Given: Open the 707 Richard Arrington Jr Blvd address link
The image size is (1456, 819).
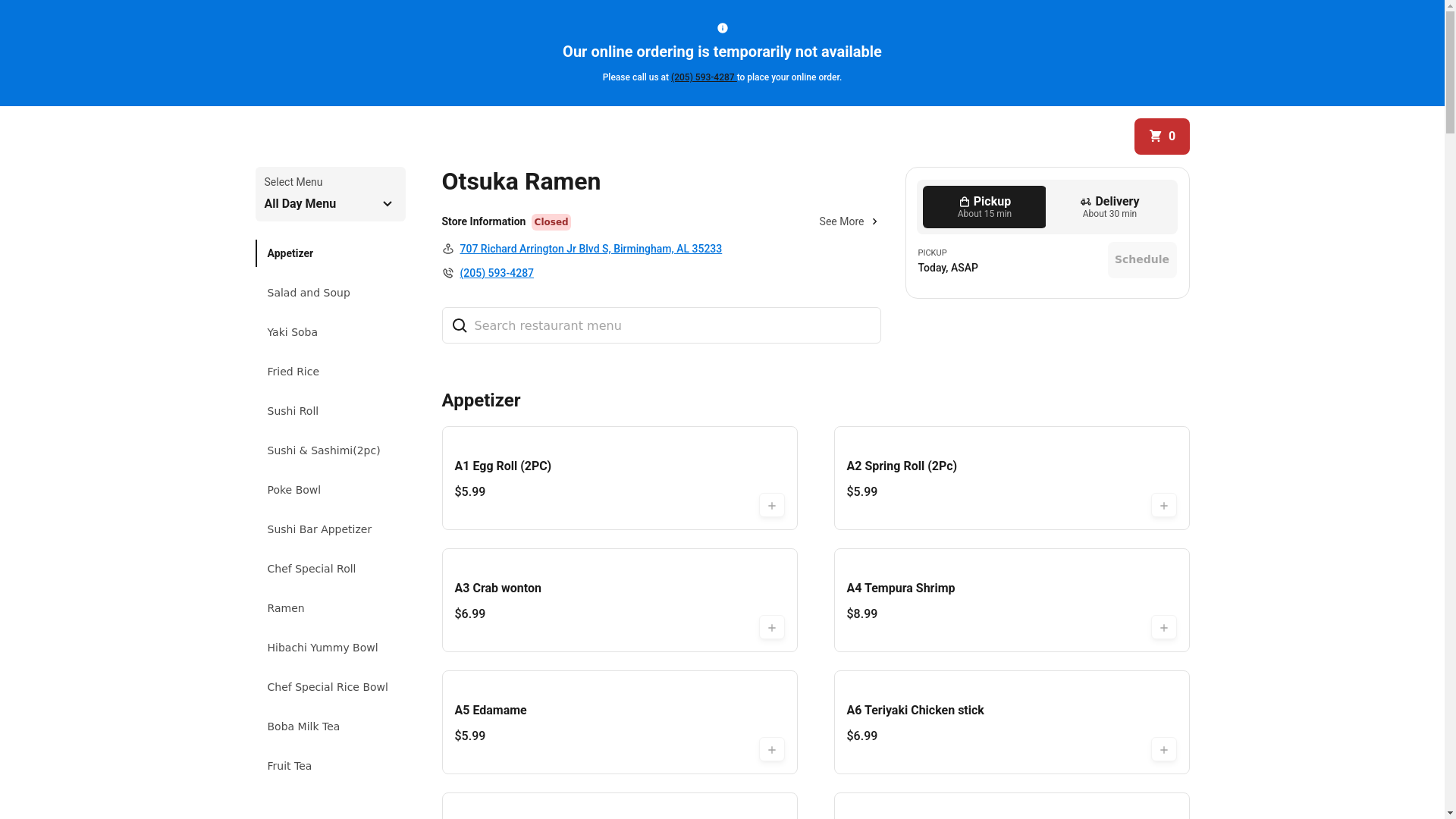Looking at the screenshot, I should (591, 249).
